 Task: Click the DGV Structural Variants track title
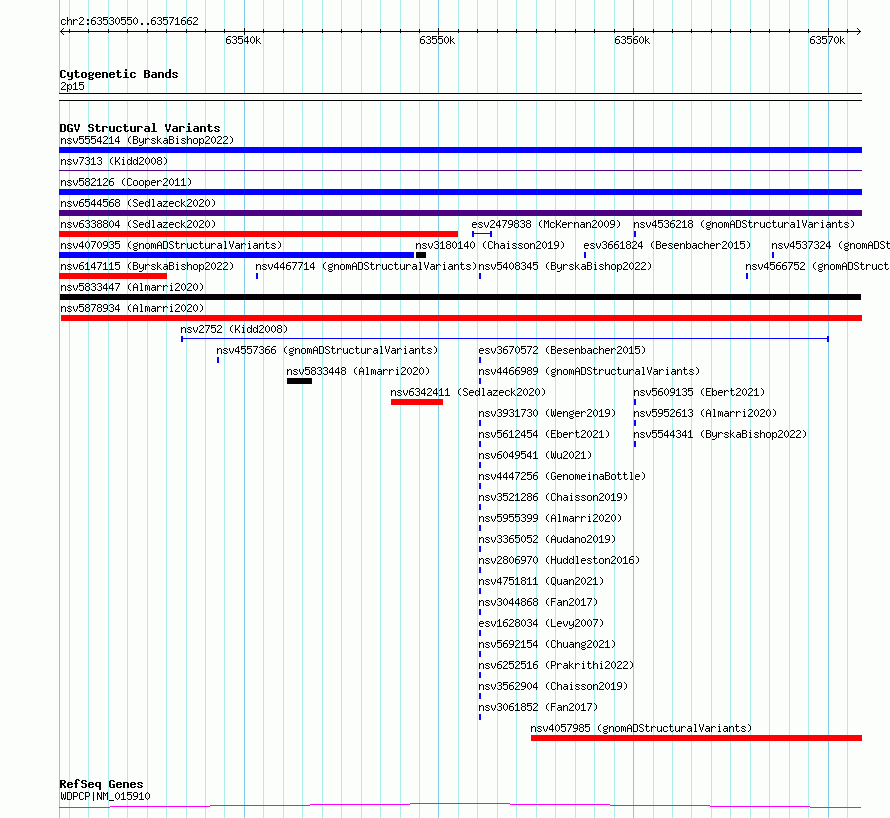pyautogui.click(x=140, y=128)
